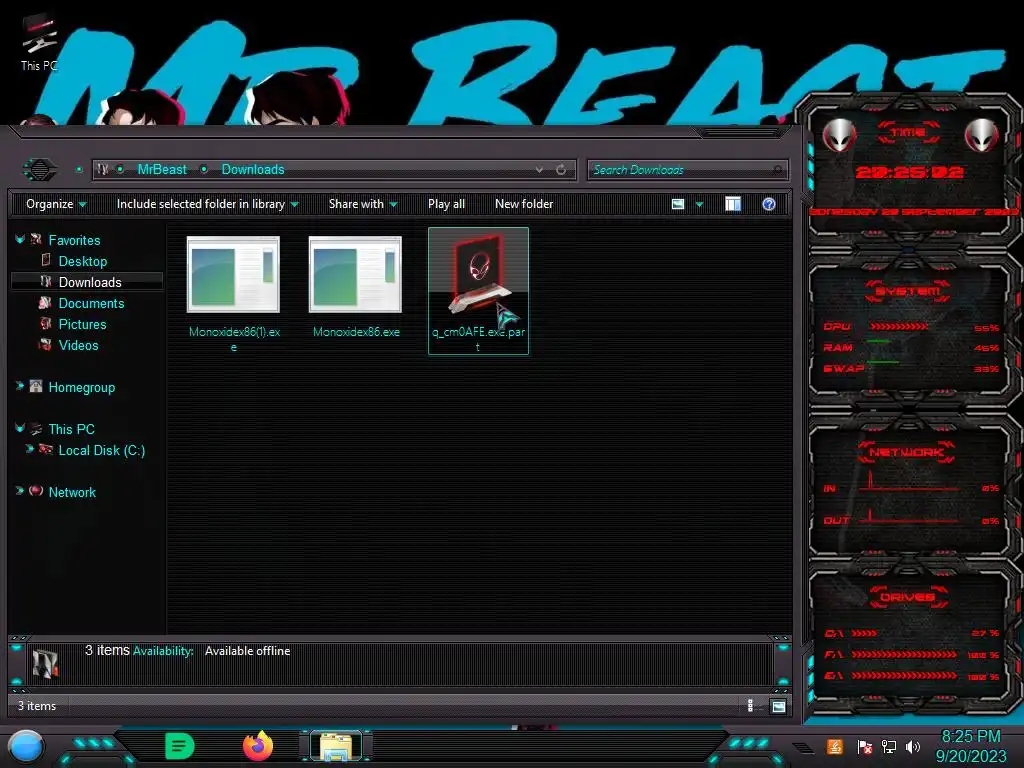Open the volume speaker tray icon
This screenshot has width=1024, height=768.
tap(912, 746)
